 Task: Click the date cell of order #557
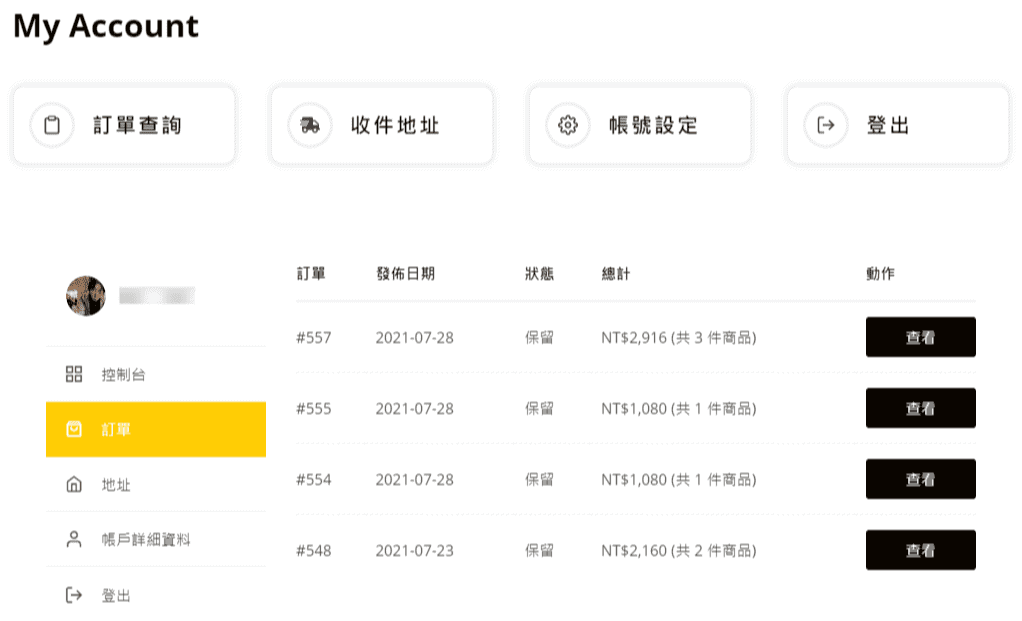coord(415,338)
